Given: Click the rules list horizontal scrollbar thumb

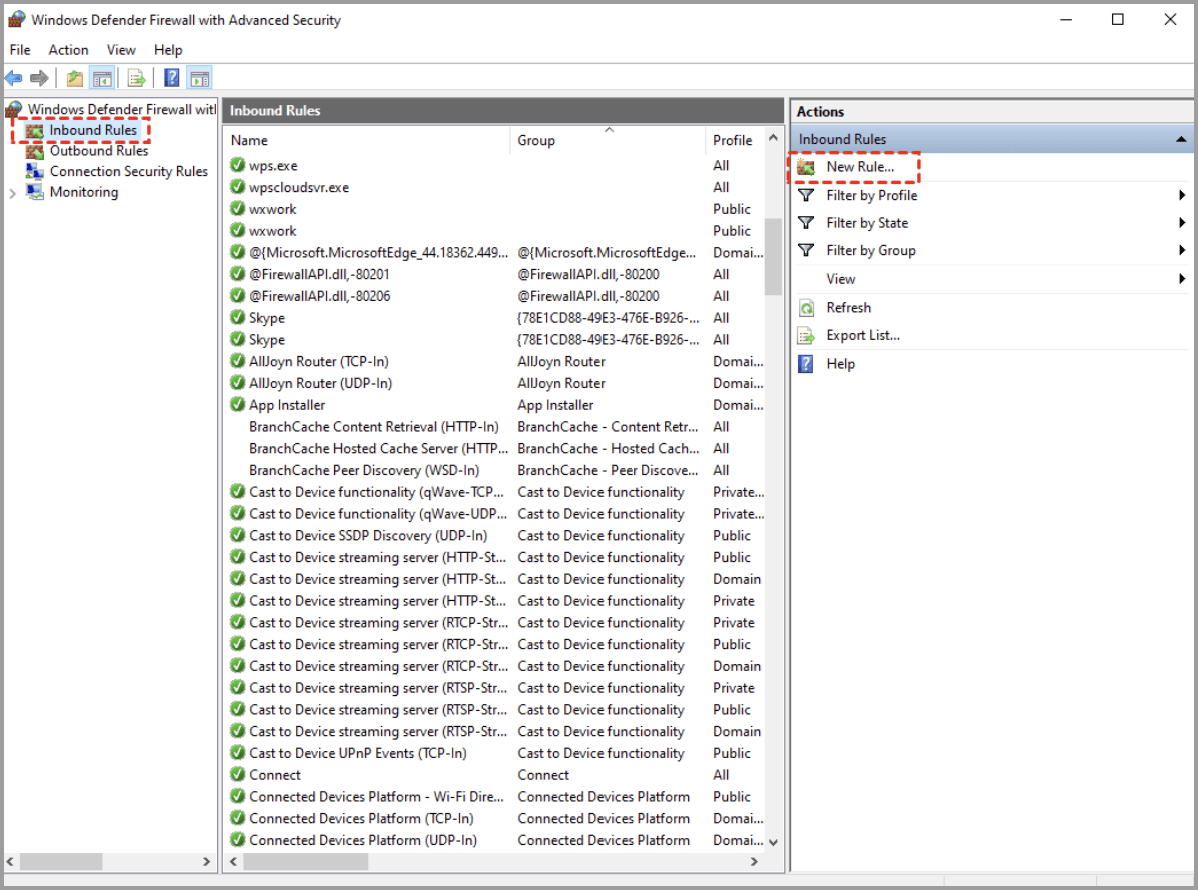Looking at the screenshot, I should pyautogui.click(x=306, y=862).
